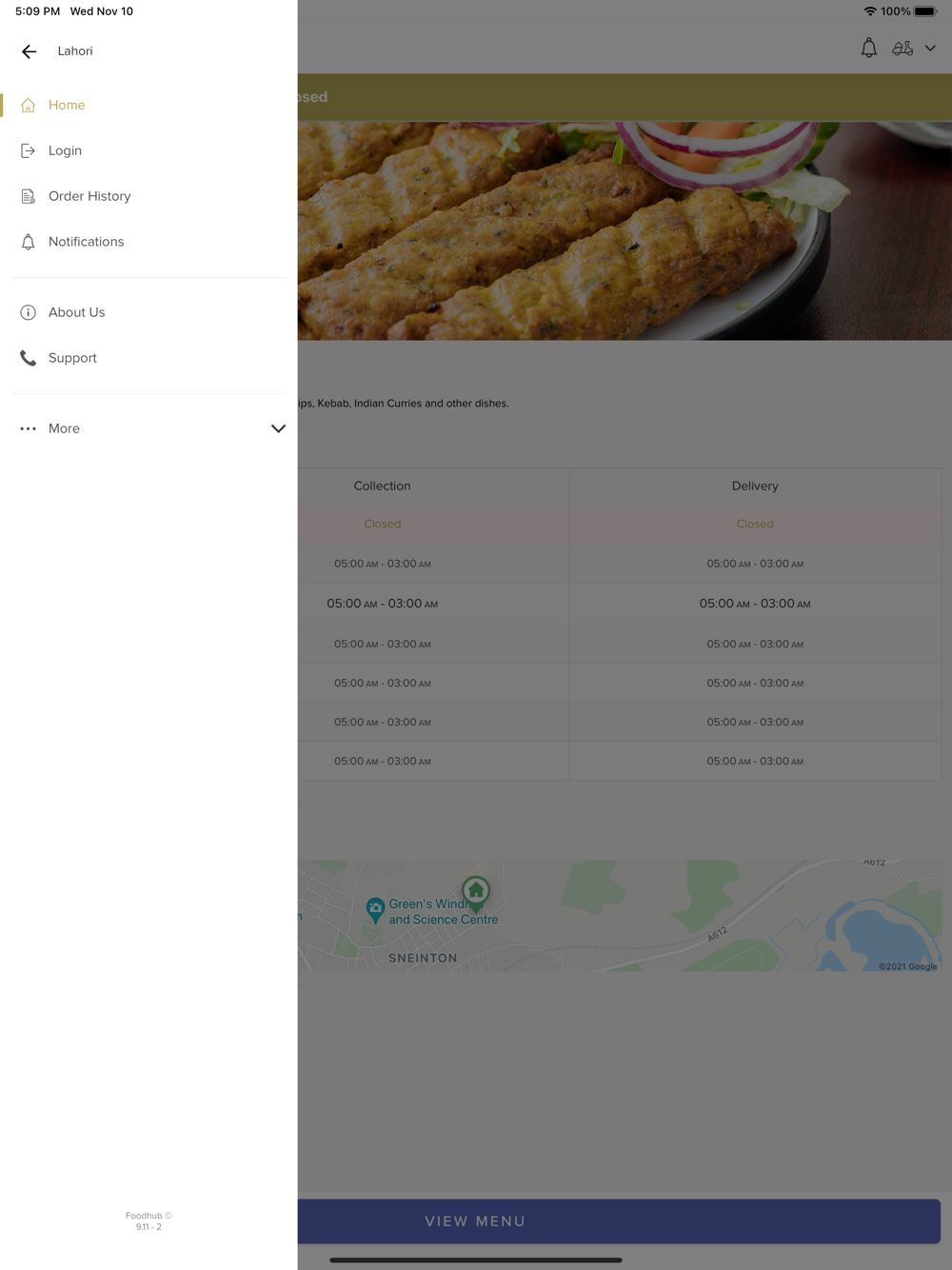952x1270 pixels.
Task: Tap the Sneinton map preview
Action: (620, 916)
